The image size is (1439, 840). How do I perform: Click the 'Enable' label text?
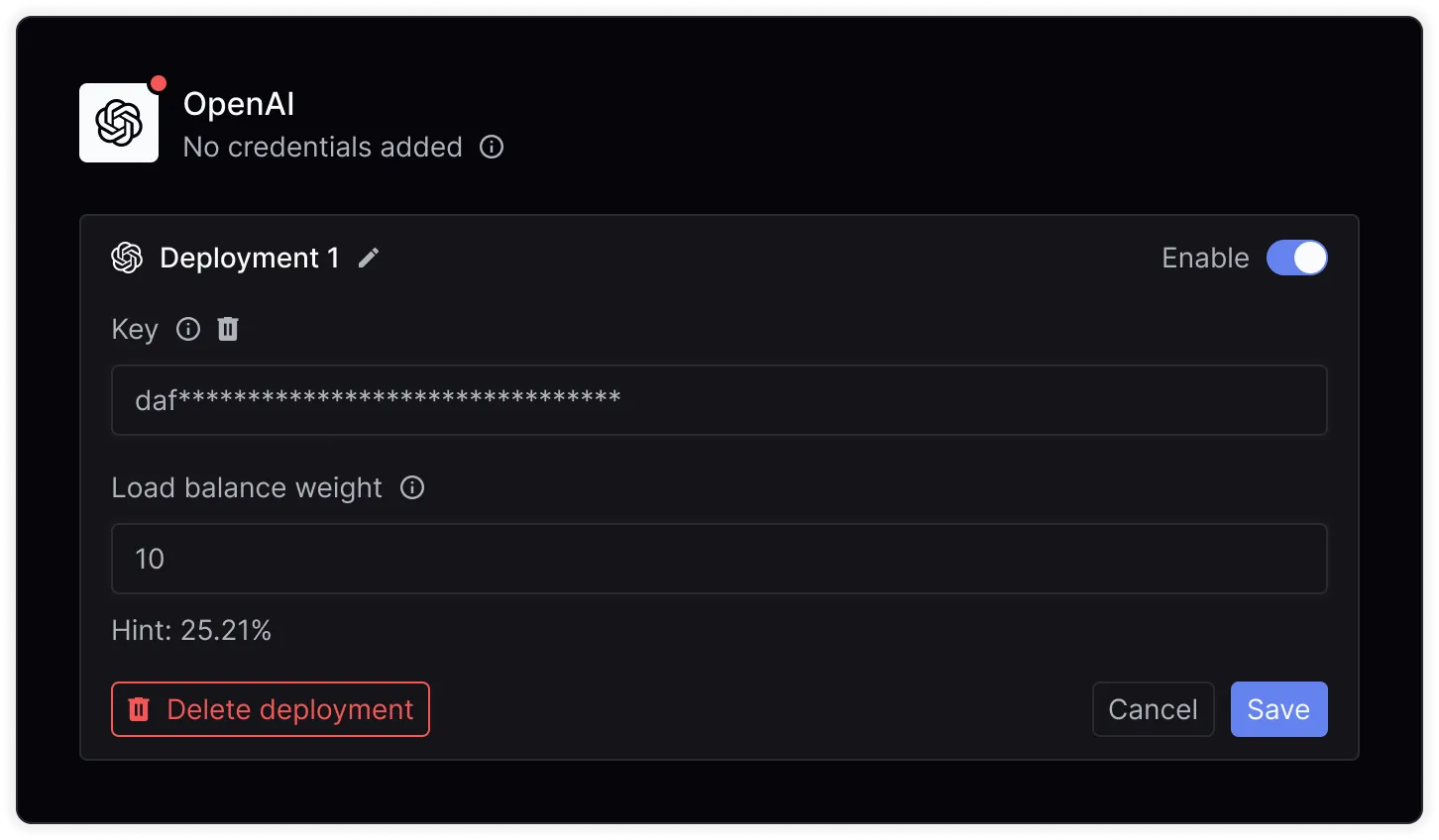1205,258
